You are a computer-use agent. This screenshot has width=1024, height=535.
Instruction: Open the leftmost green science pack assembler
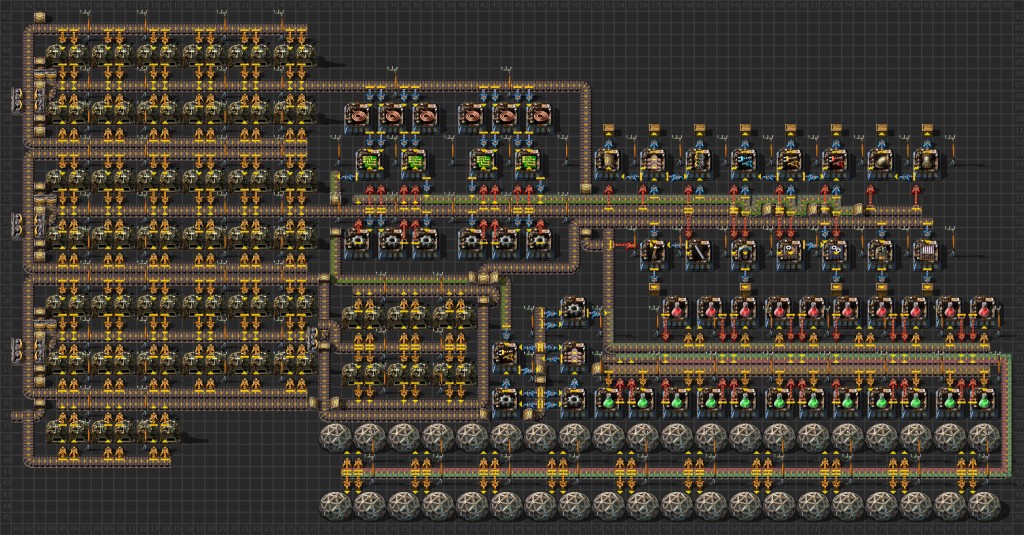click(608, 401)
